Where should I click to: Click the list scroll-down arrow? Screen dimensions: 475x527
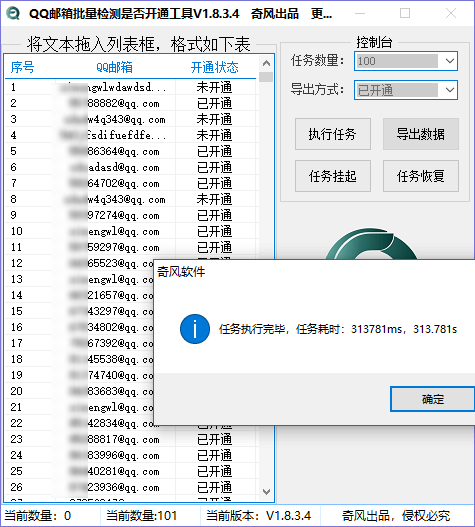[266, 492]
